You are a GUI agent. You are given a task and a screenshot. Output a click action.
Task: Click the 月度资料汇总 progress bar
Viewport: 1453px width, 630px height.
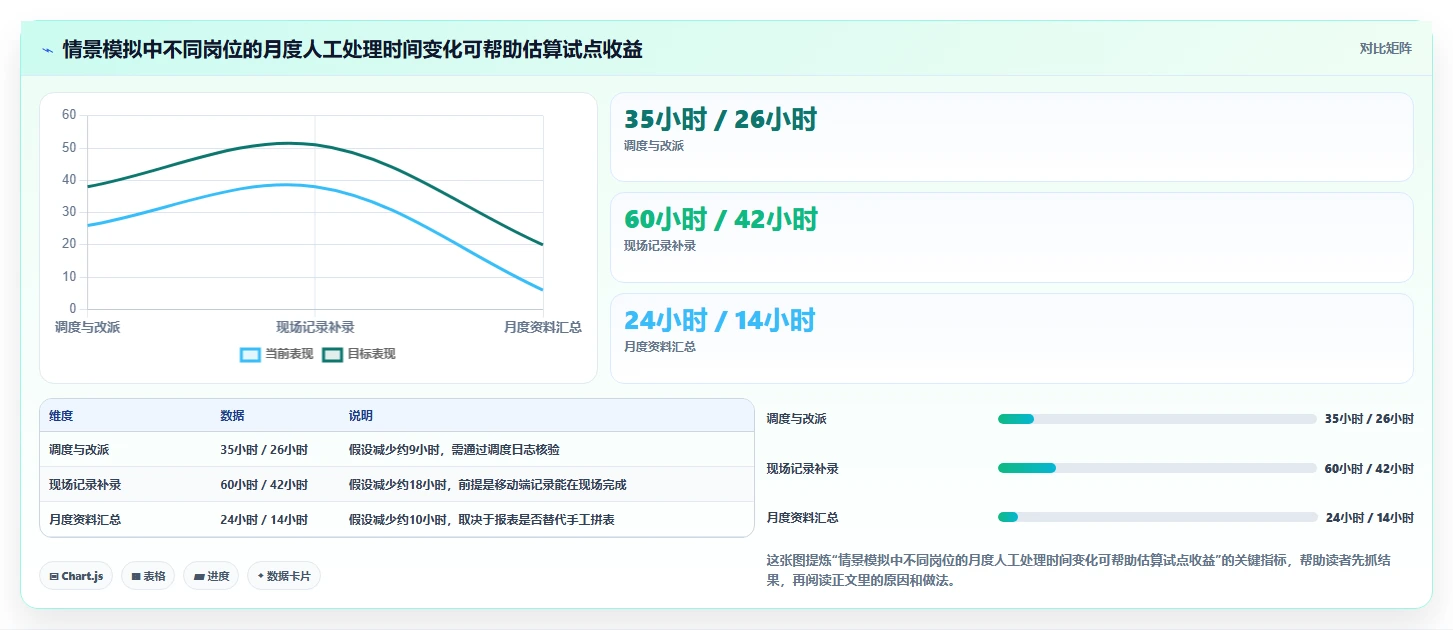1157,517
